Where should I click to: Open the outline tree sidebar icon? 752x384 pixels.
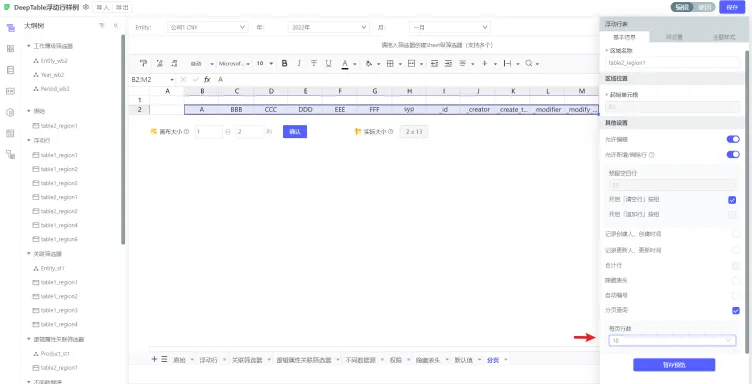pos(10,28)
